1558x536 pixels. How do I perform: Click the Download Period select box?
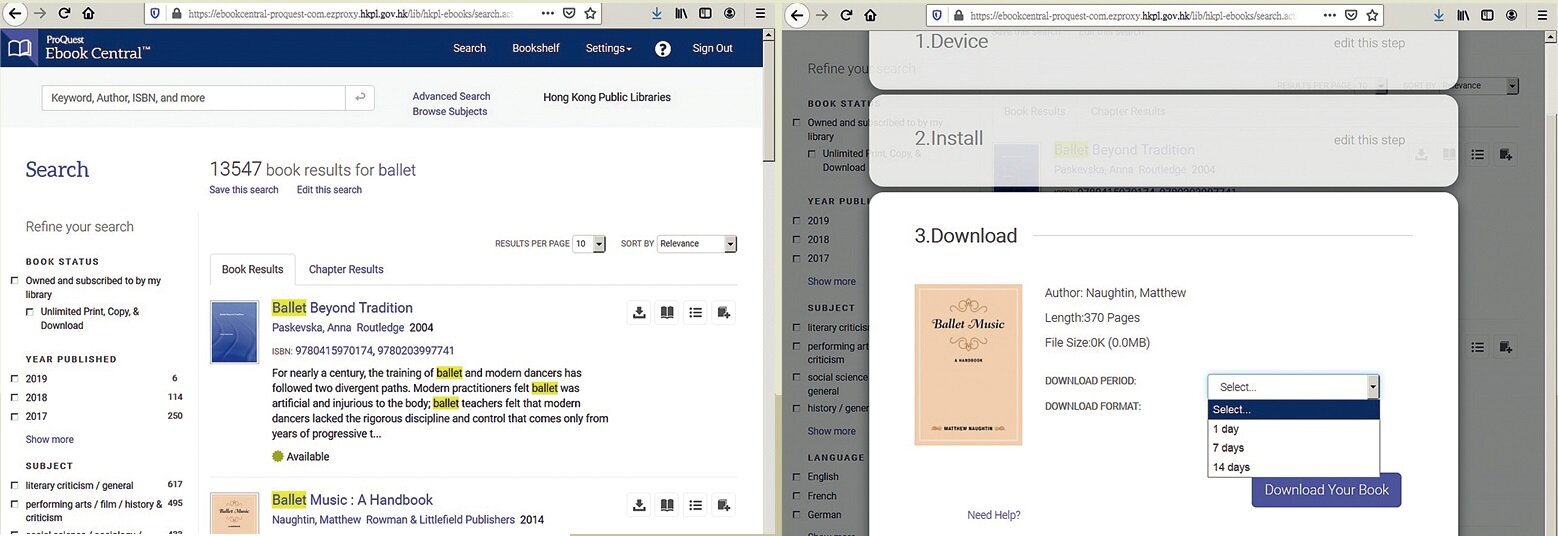coord(1293,387)
